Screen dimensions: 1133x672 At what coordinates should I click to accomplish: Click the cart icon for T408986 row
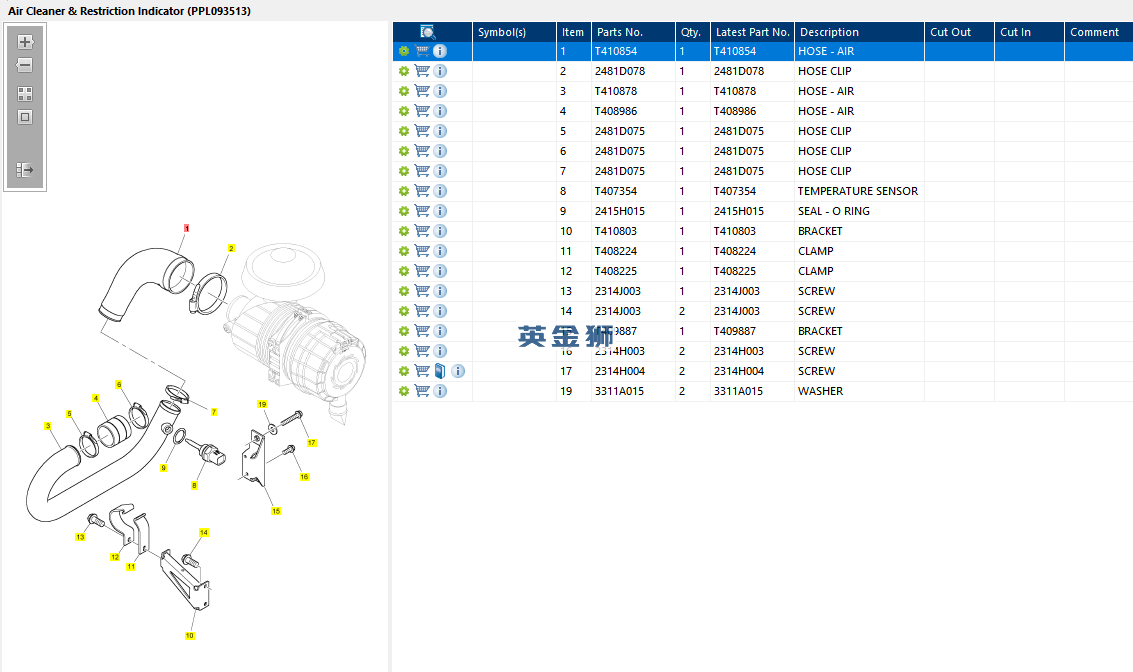click(x=423, y=111)
